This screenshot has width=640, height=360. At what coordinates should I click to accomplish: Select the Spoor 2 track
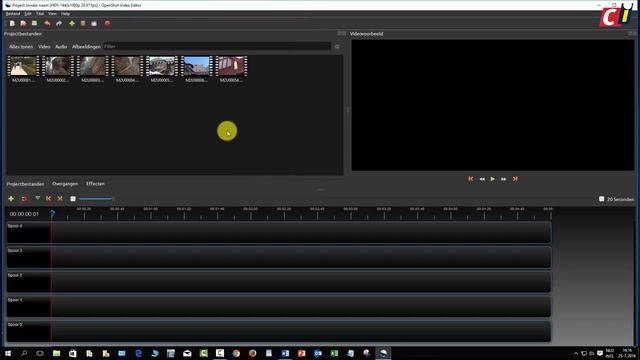click(x=279, y=281)
